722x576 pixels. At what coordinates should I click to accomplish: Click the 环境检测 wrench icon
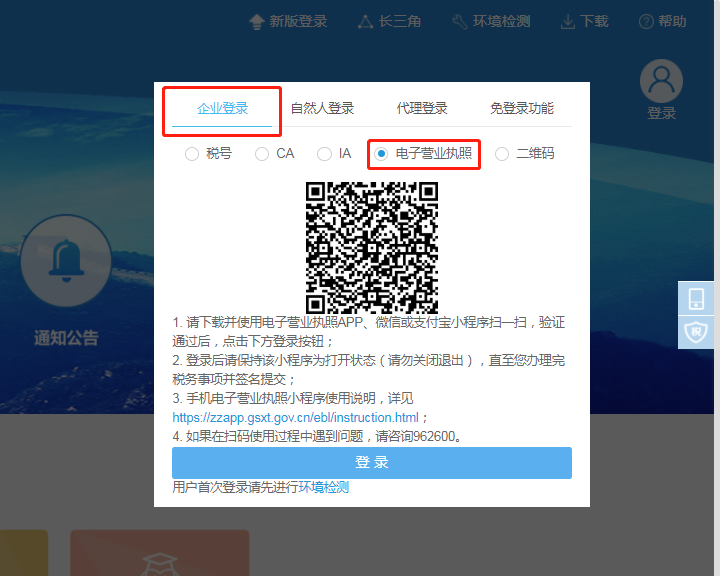(460, 22)
